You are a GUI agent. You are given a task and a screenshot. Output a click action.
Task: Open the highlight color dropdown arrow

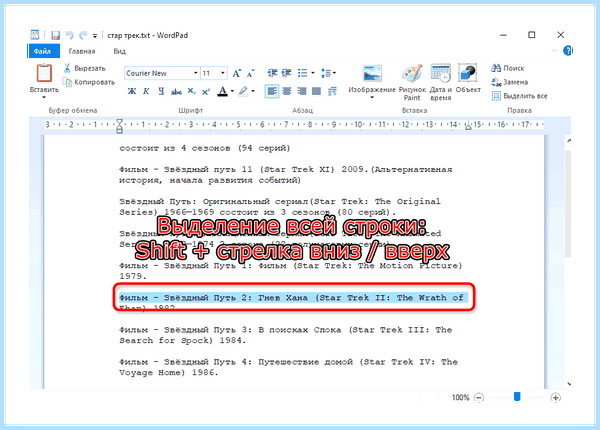pyautogui.click(x=253, y=91)
